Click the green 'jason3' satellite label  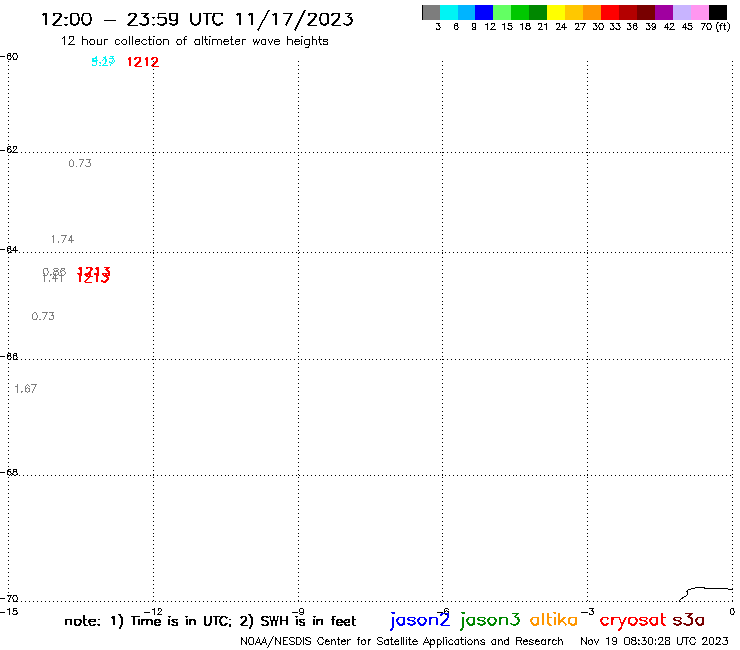tap(490, 620)
